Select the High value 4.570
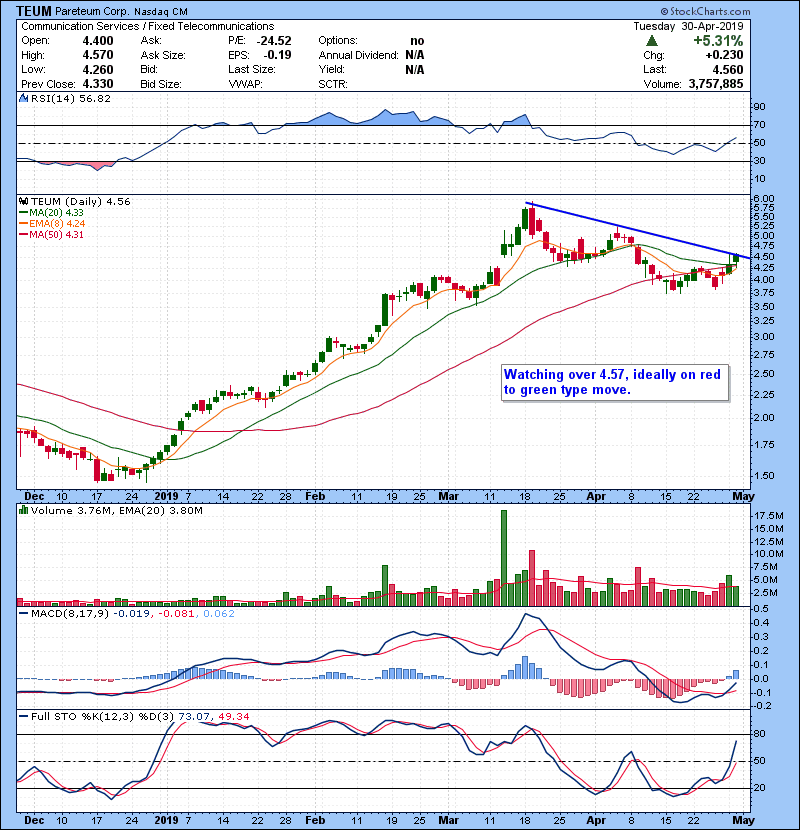The height and width of the screenshot is (830, 800). [x=98, y=55]
